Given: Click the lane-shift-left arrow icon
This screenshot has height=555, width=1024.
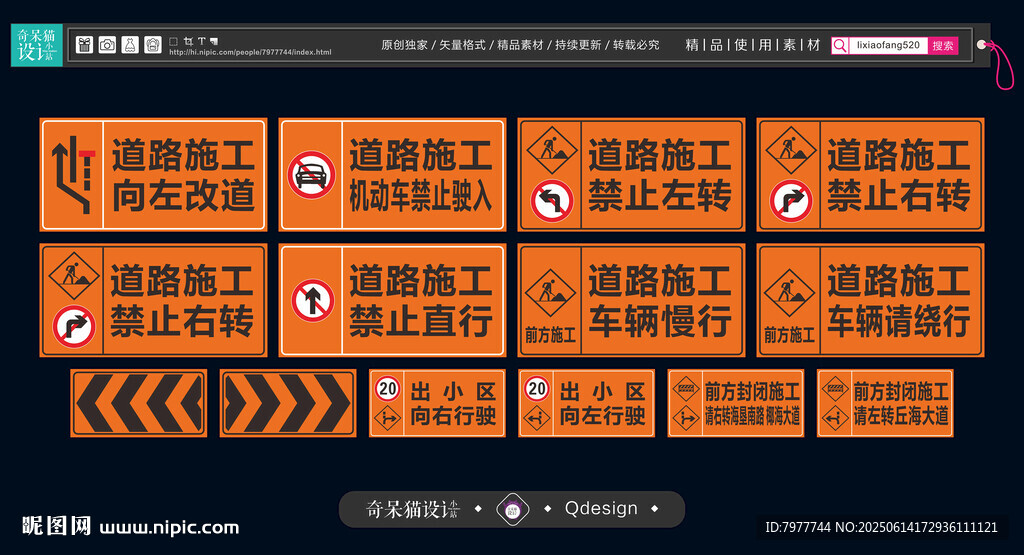Looking at the screenshot, I should click(x=73, y=174).
